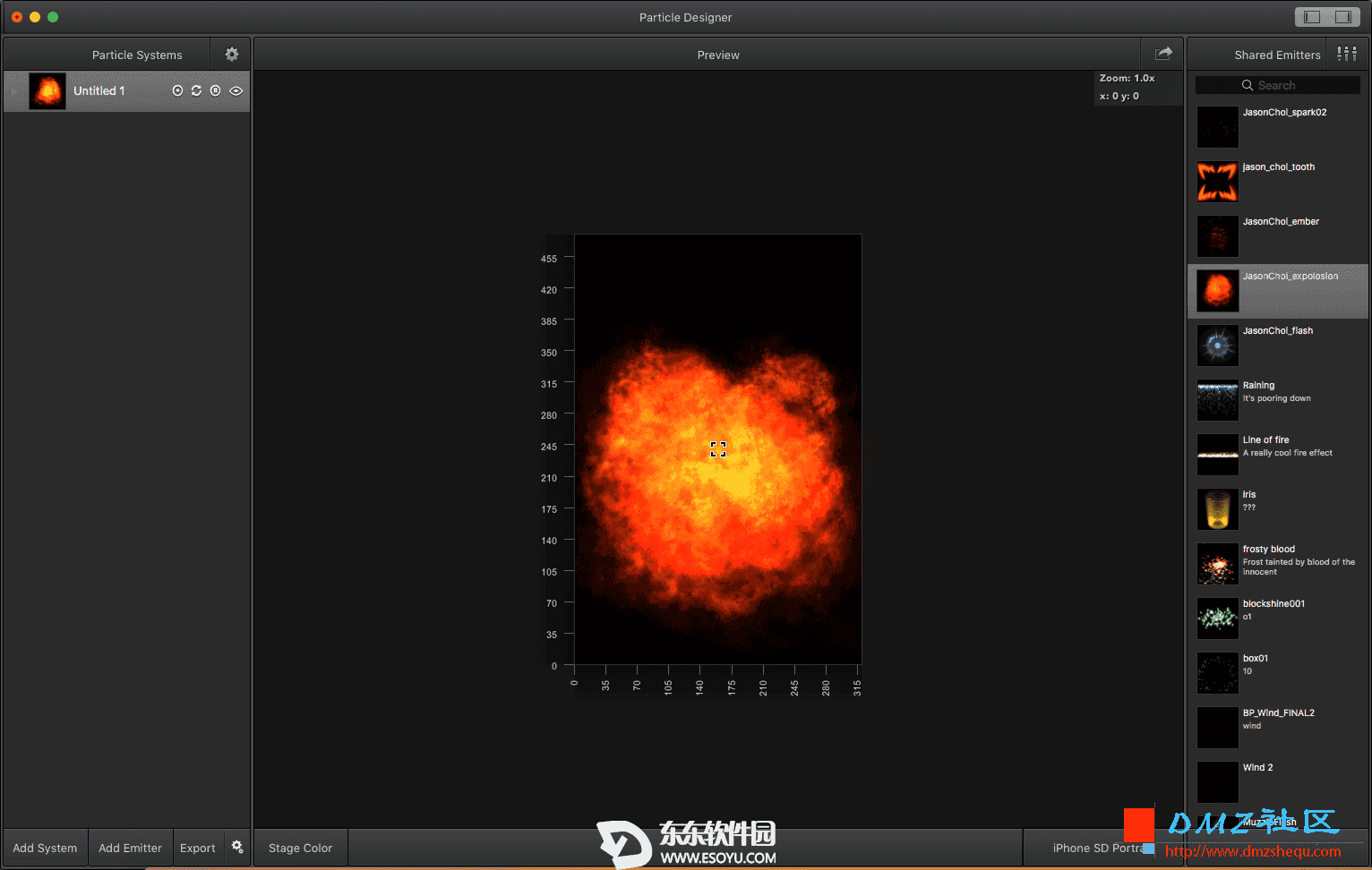
Task: Select JasonChoi_spark02 emitter
Action: [1278, 127]
